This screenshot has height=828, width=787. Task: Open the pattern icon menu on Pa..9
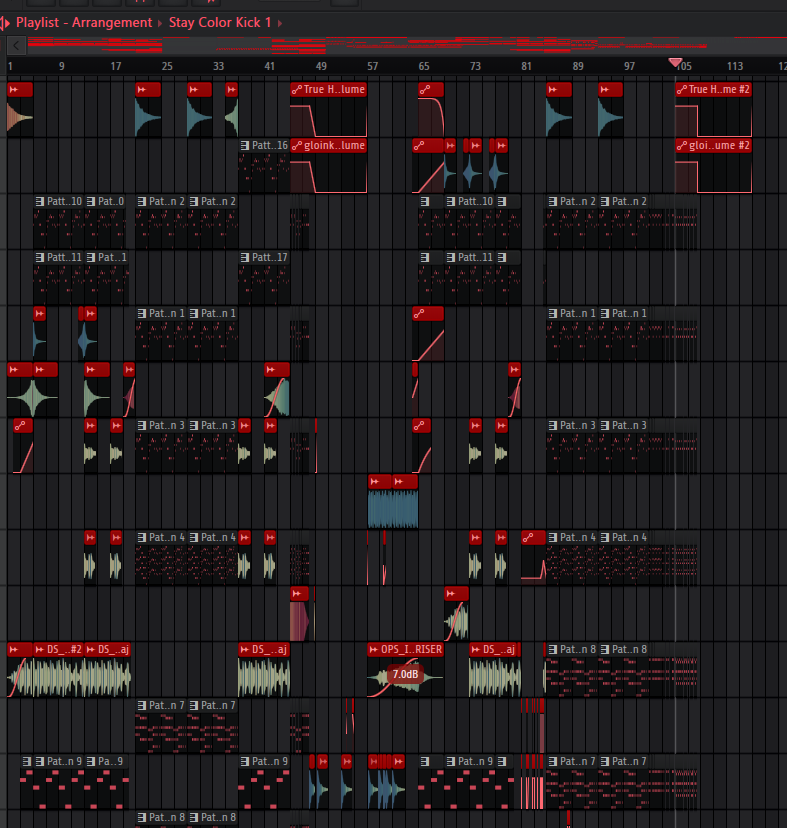tap(91, 761)
